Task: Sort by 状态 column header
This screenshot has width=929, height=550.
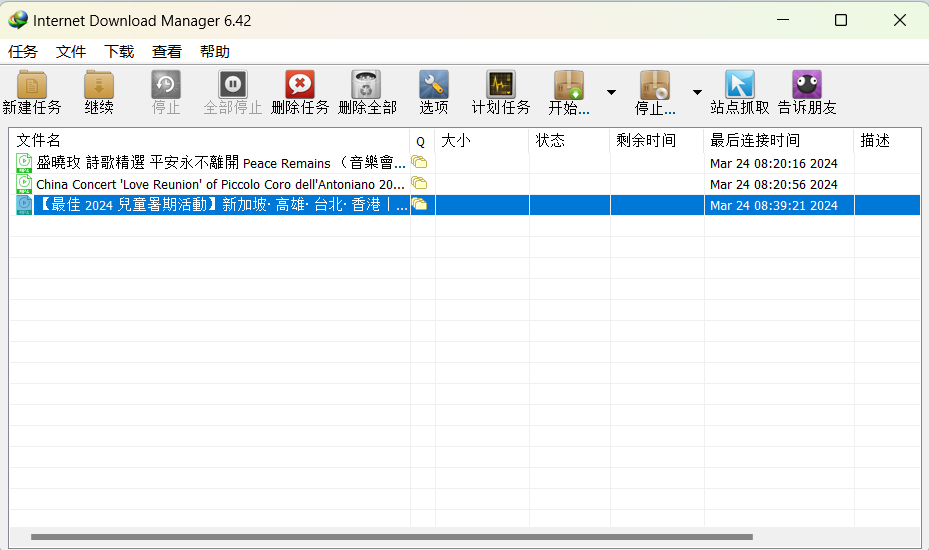Action: pyautogui.click(x=569, y=140)
